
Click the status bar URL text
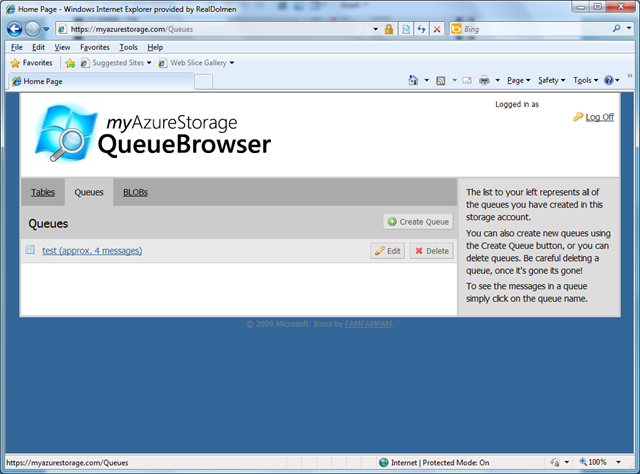(67, 463)
